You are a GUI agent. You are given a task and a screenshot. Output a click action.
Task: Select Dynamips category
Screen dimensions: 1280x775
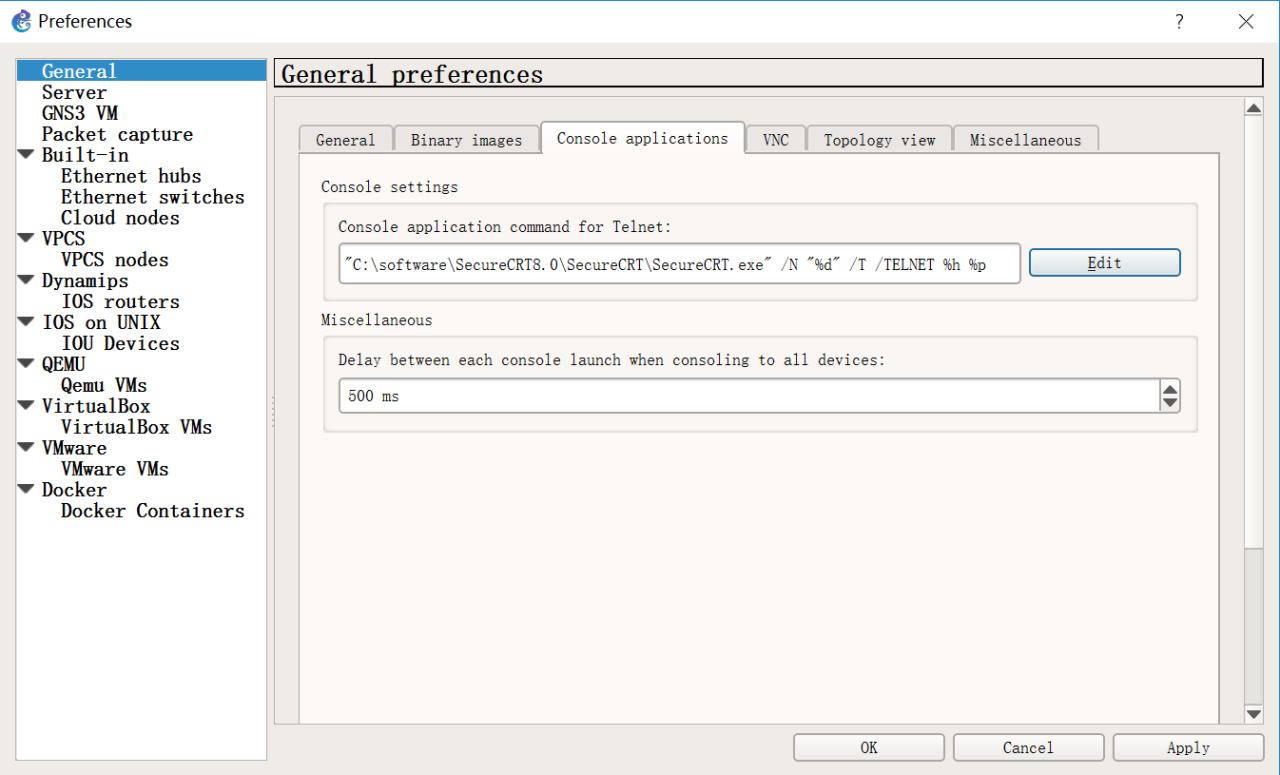pyautogui.click(x=85, y=281)
